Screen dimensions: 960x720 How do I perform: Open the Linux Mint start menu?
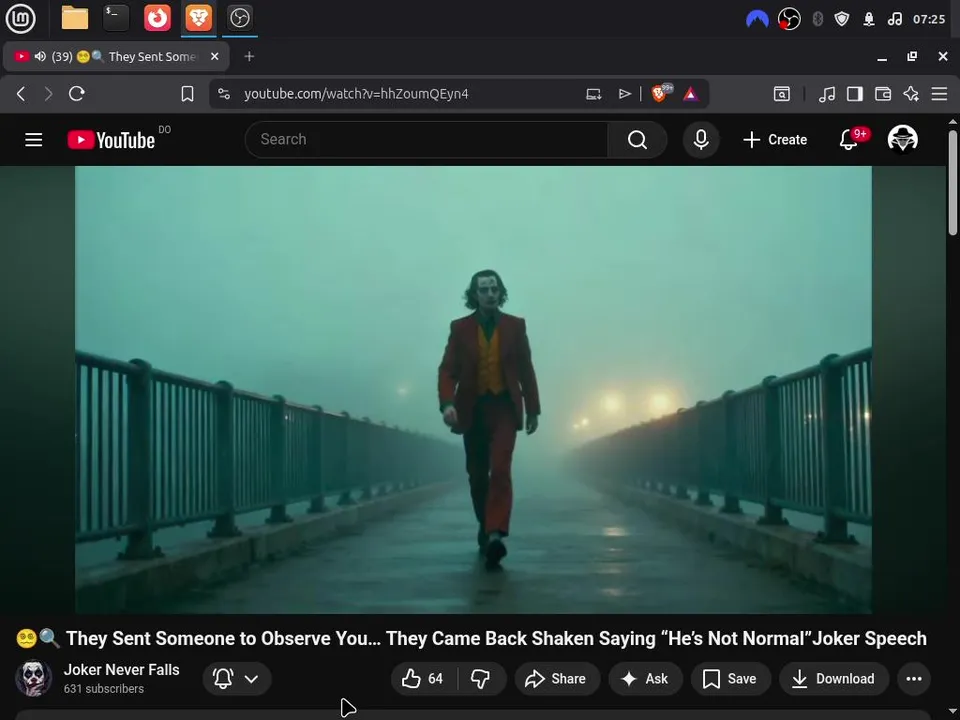pyautogui.click(x=21, y=18)
